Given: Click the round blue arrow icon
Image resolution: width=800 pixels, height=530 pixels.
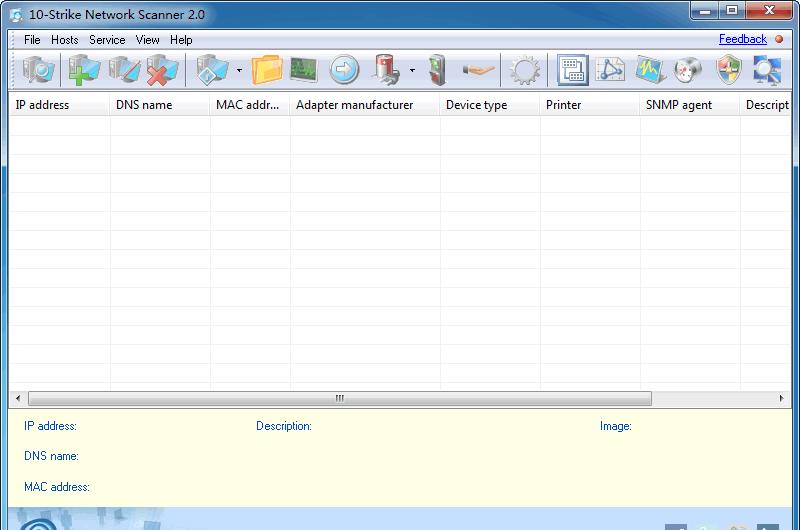Looking at the screenshot, I should 344,69.
